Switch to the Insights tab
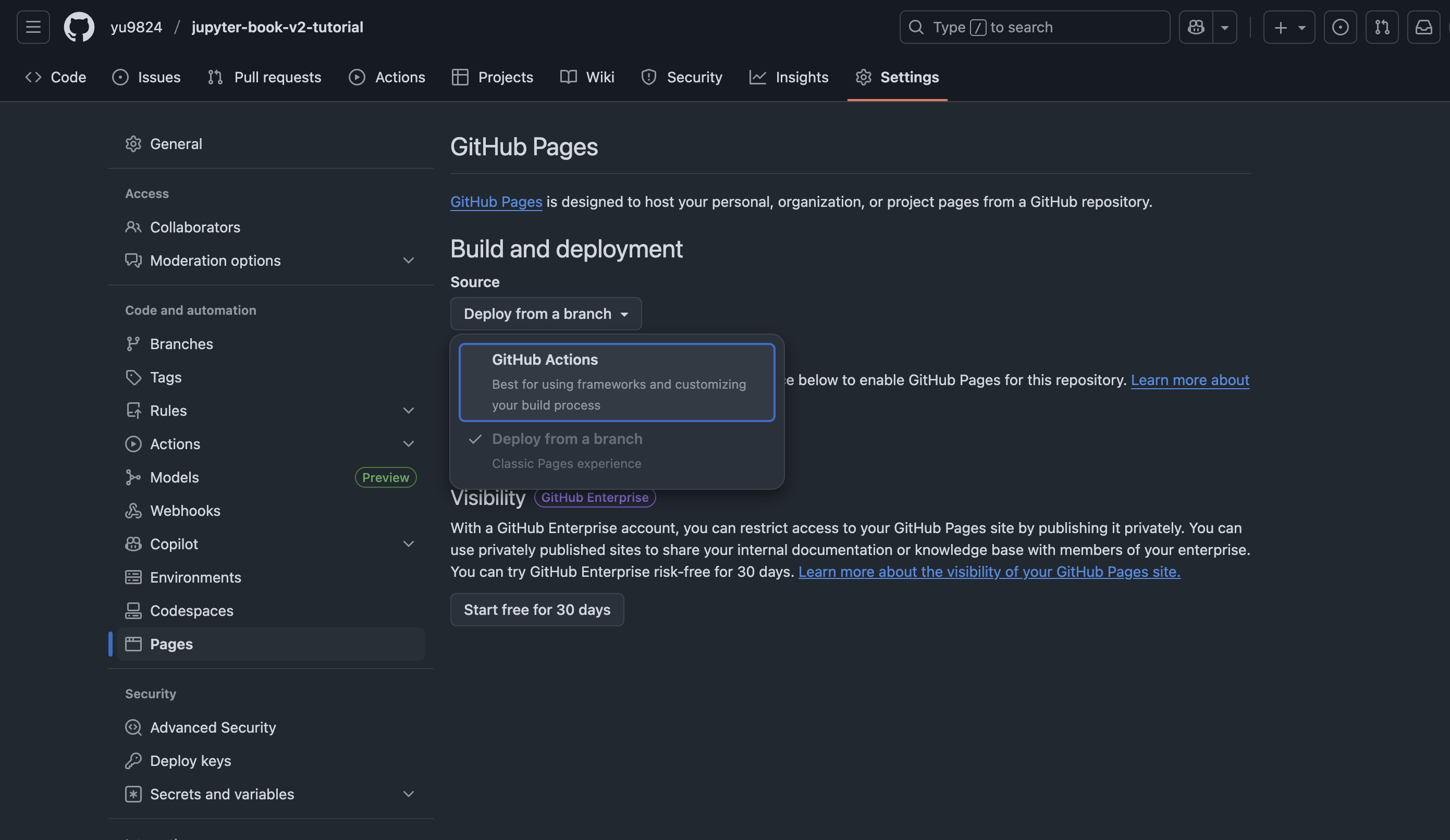 coord(789,77)
